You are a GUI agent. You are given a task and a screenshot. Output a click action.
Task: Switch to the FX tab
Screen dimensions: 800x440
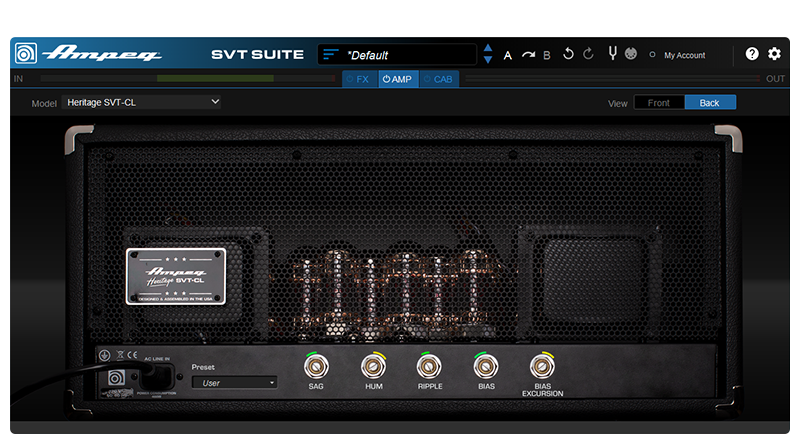[x=360, y=79]
